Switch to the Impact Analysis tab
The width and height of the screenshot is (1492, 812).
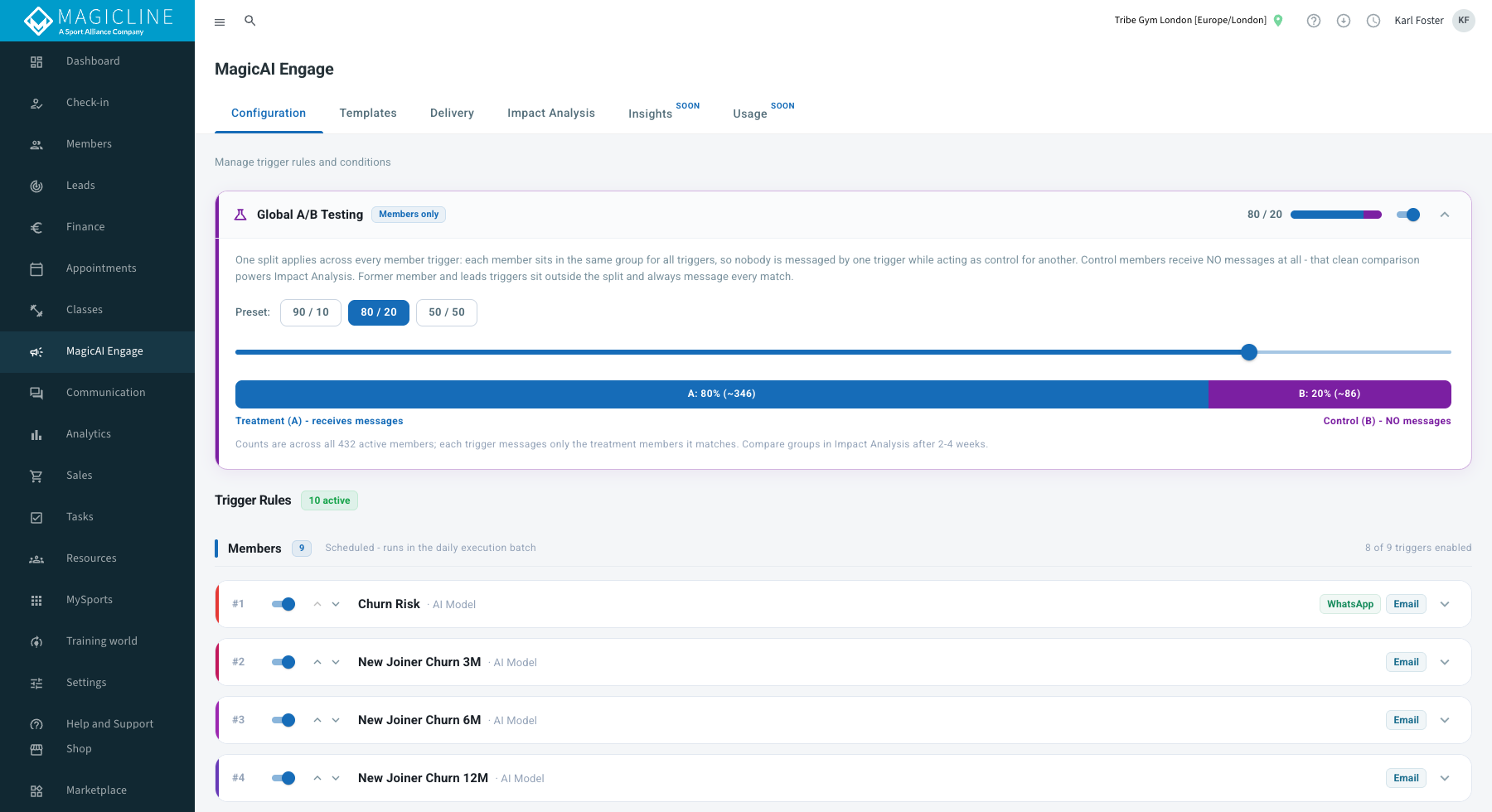[551, 114]
